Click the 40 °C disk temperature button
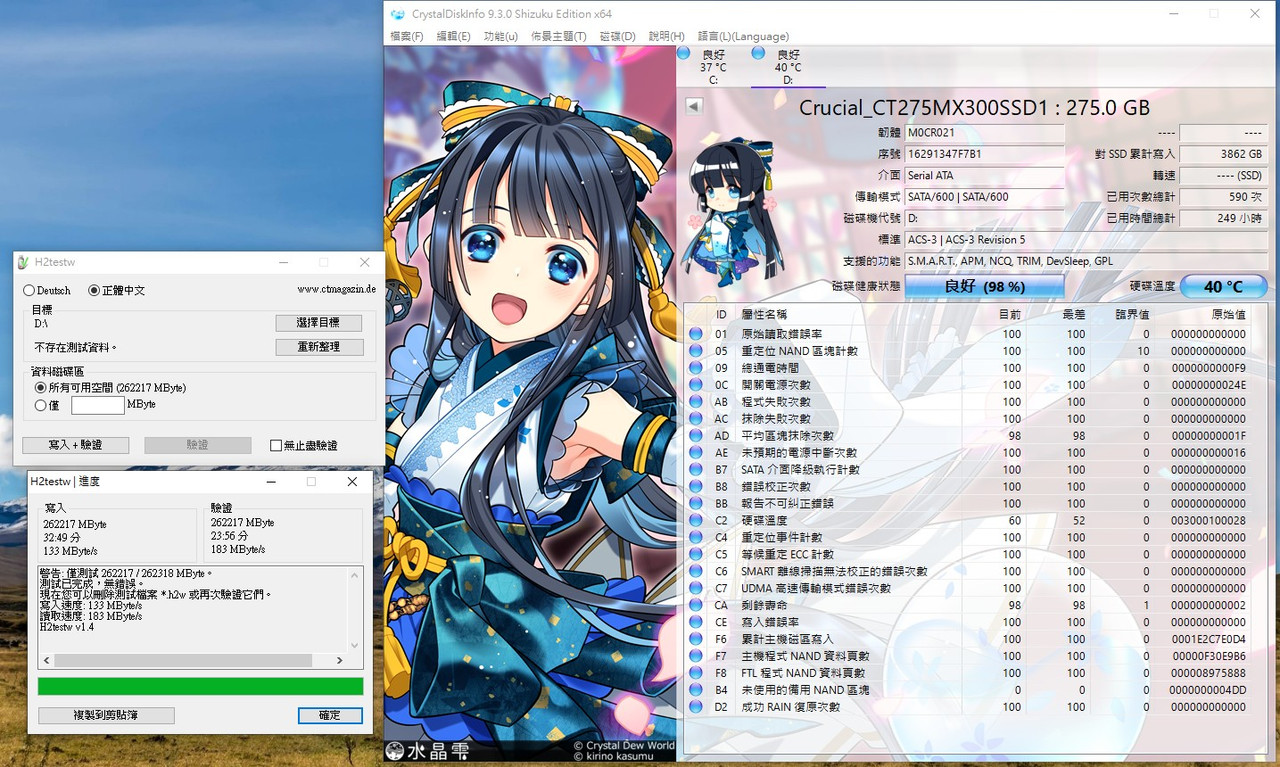 tap(1223, 286)
